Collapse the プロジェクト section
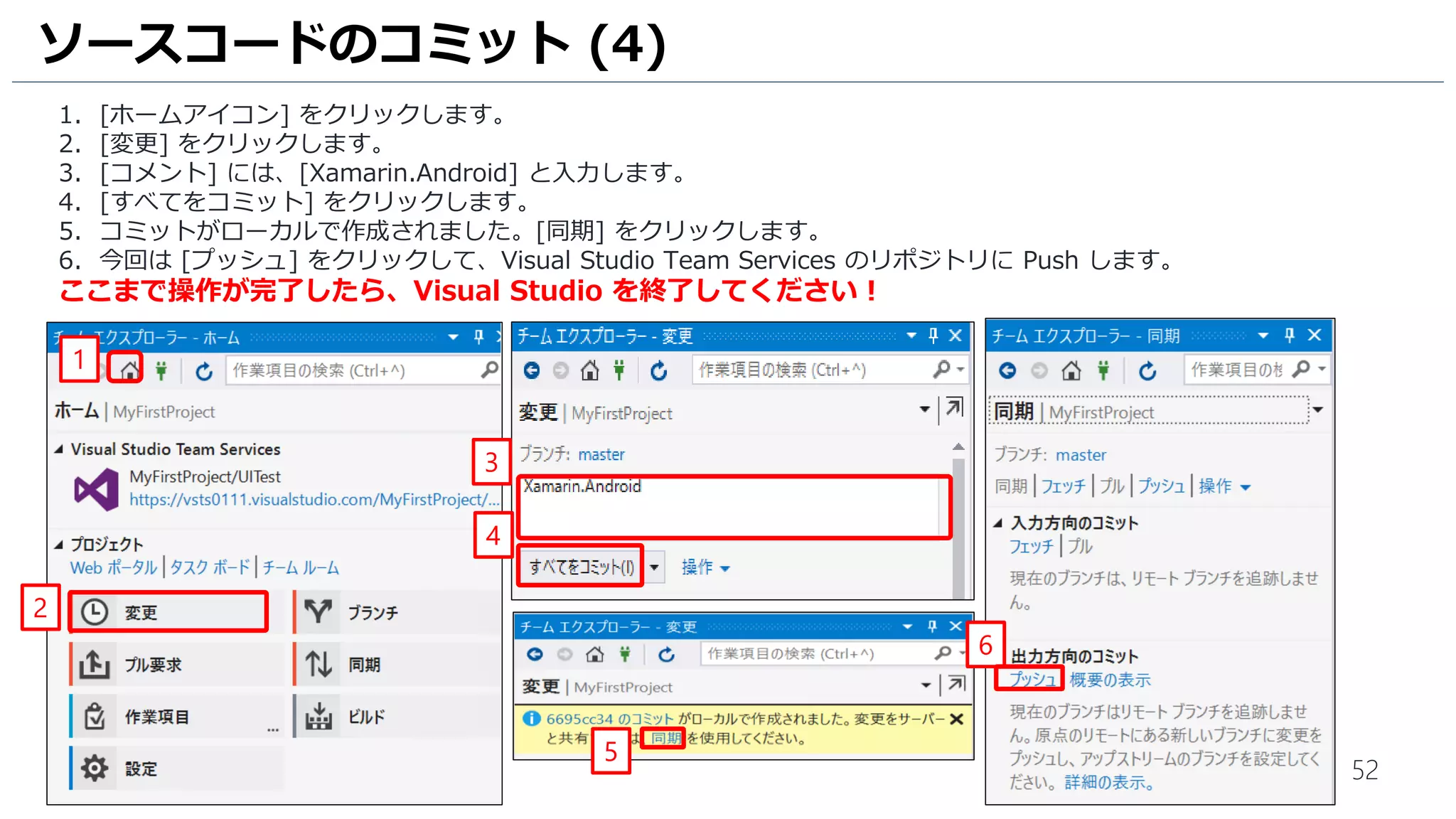The height and width of the screenshot is (819, 1456). click(x=59, y=545)
